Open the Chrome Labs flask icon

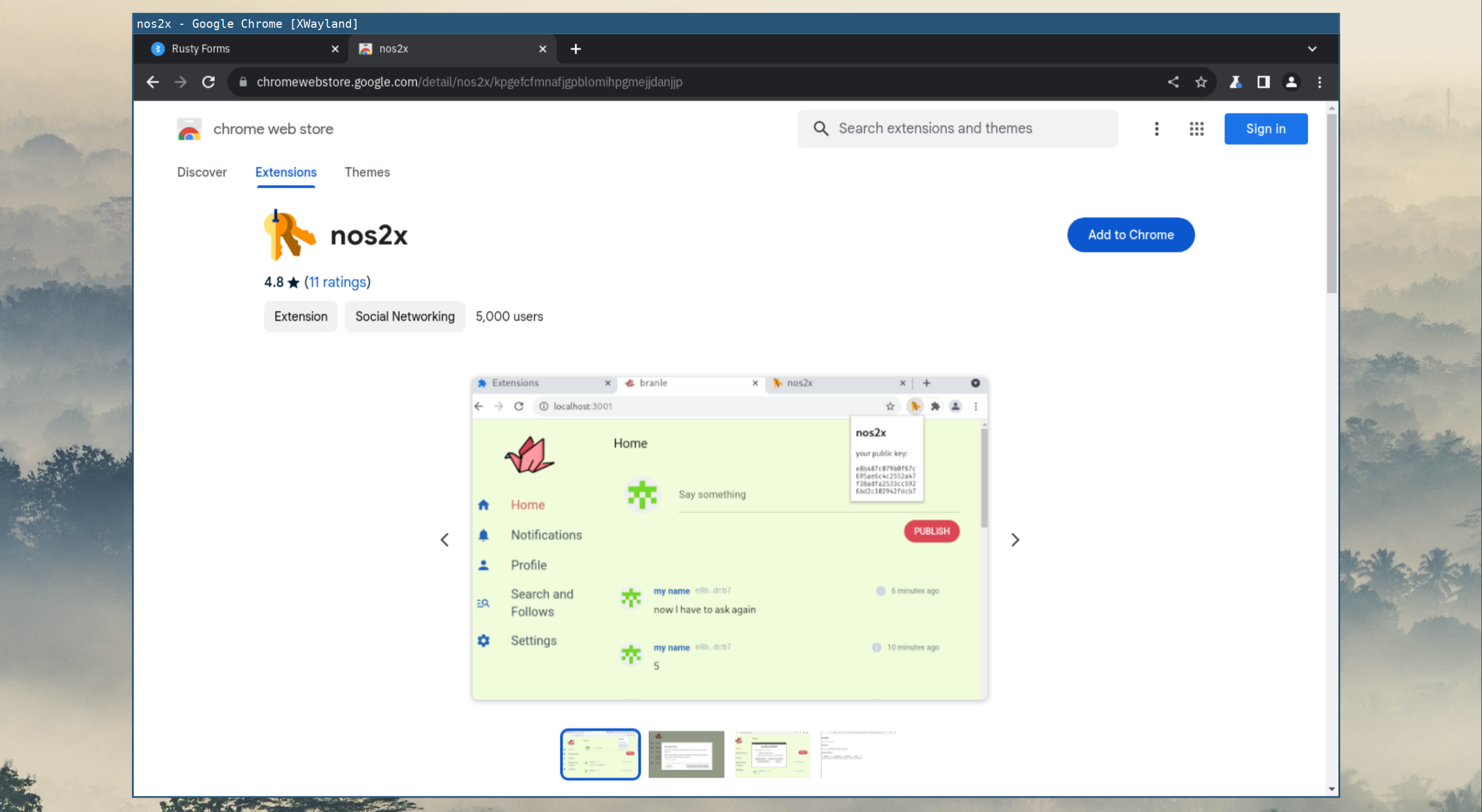point(1235,82)
